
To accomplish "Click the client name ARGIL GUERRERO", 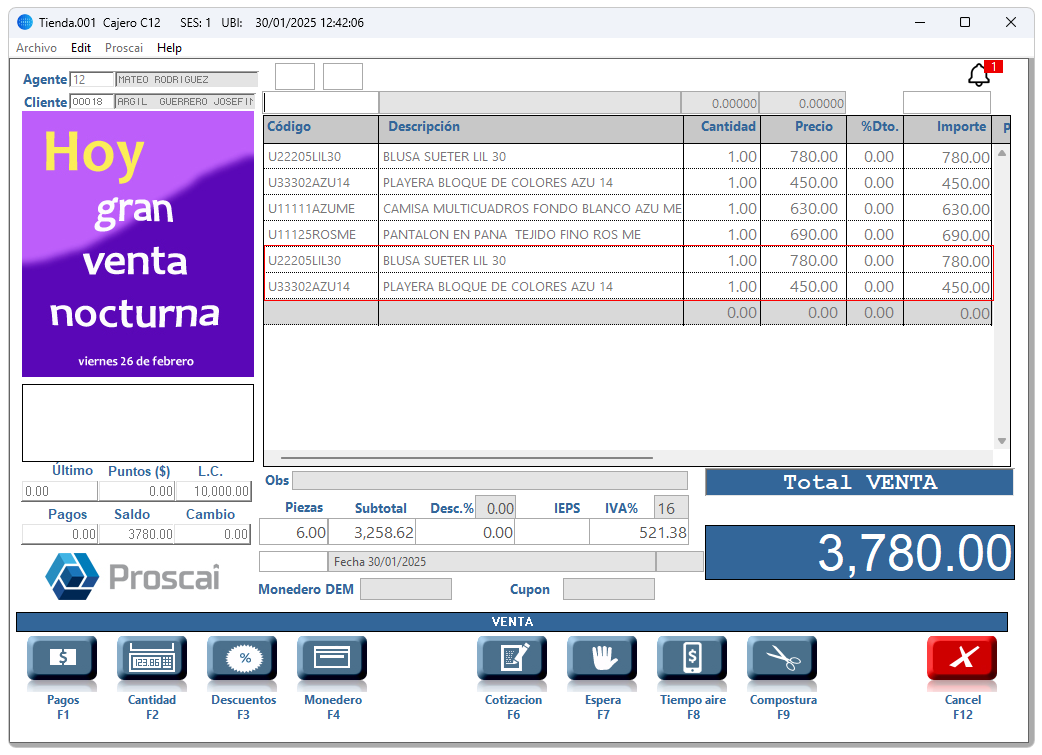I will point(185,102).
